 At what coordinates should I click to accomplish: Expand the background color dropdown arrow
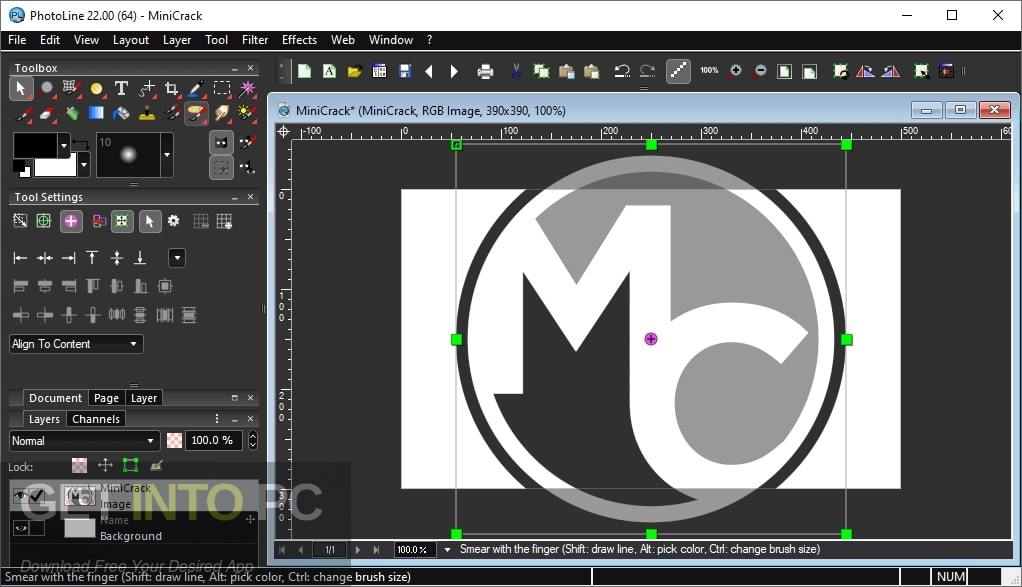point(83,165)
